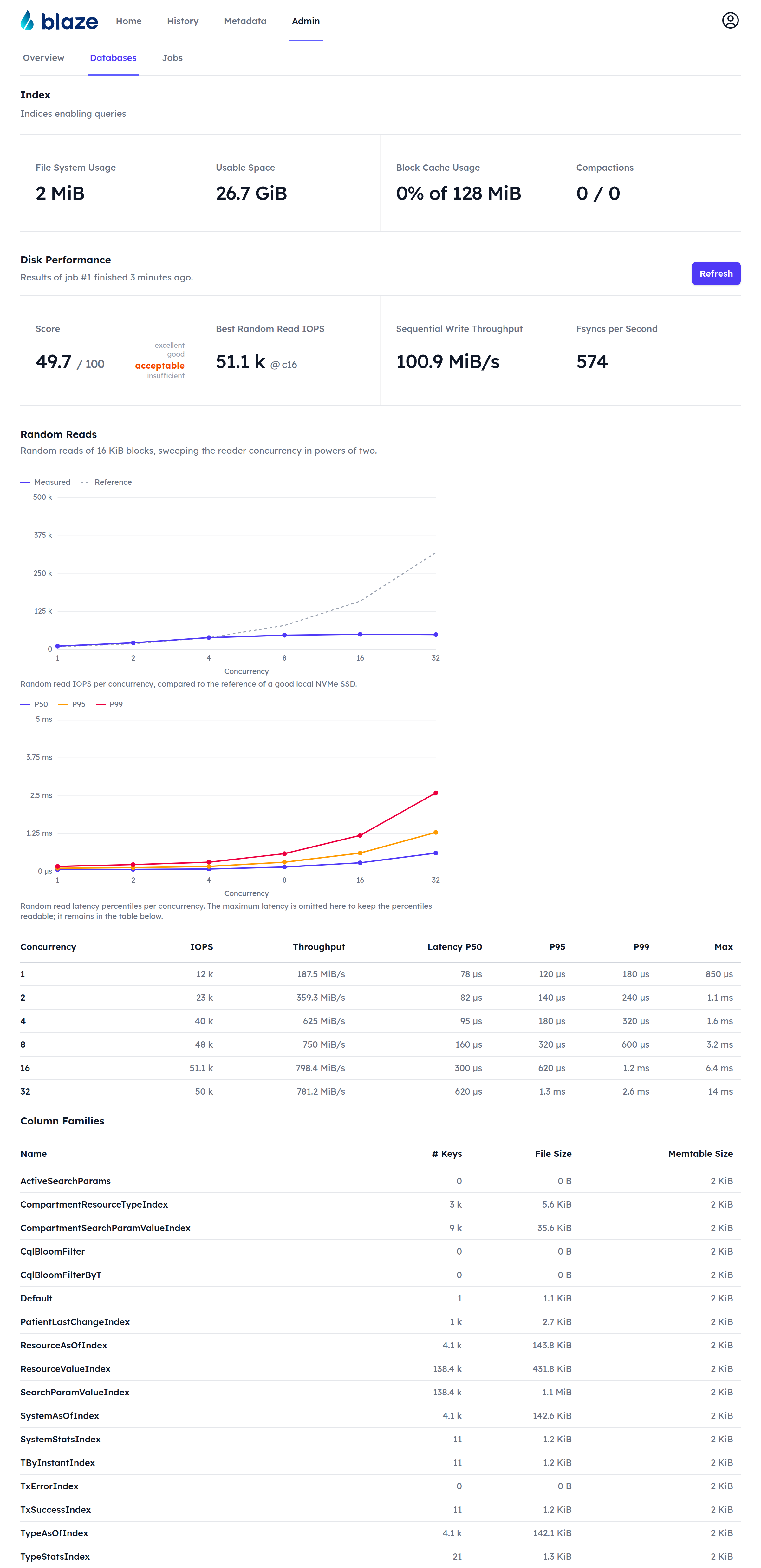Screen dimensions: 761x1568
Task: Select the Admin navigation item
Action: pyautogui.click(x=305, y=21)
